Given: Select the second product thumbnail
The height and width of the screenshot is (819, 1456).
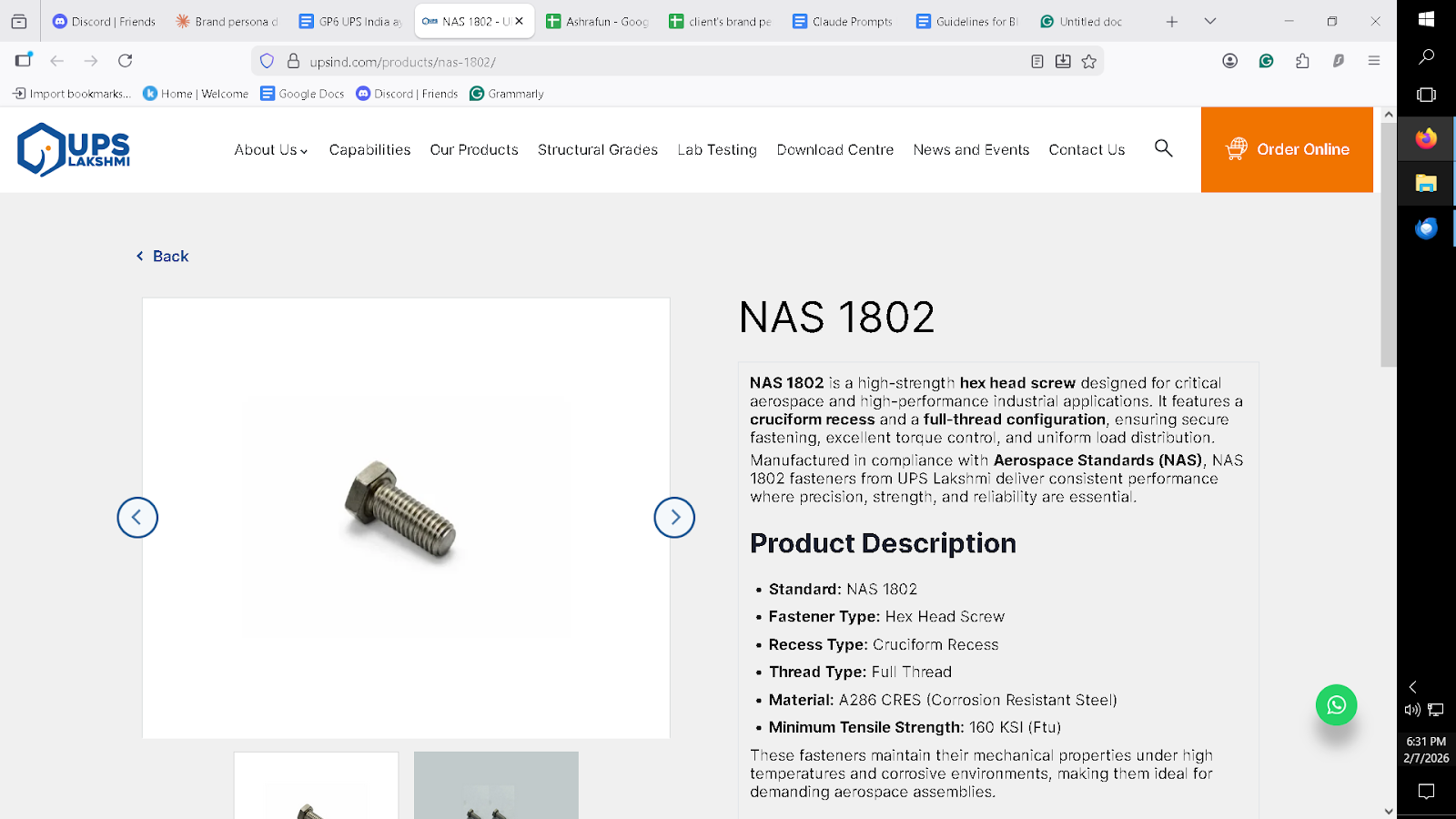Looking at the screenshot, I should point(496,785).
